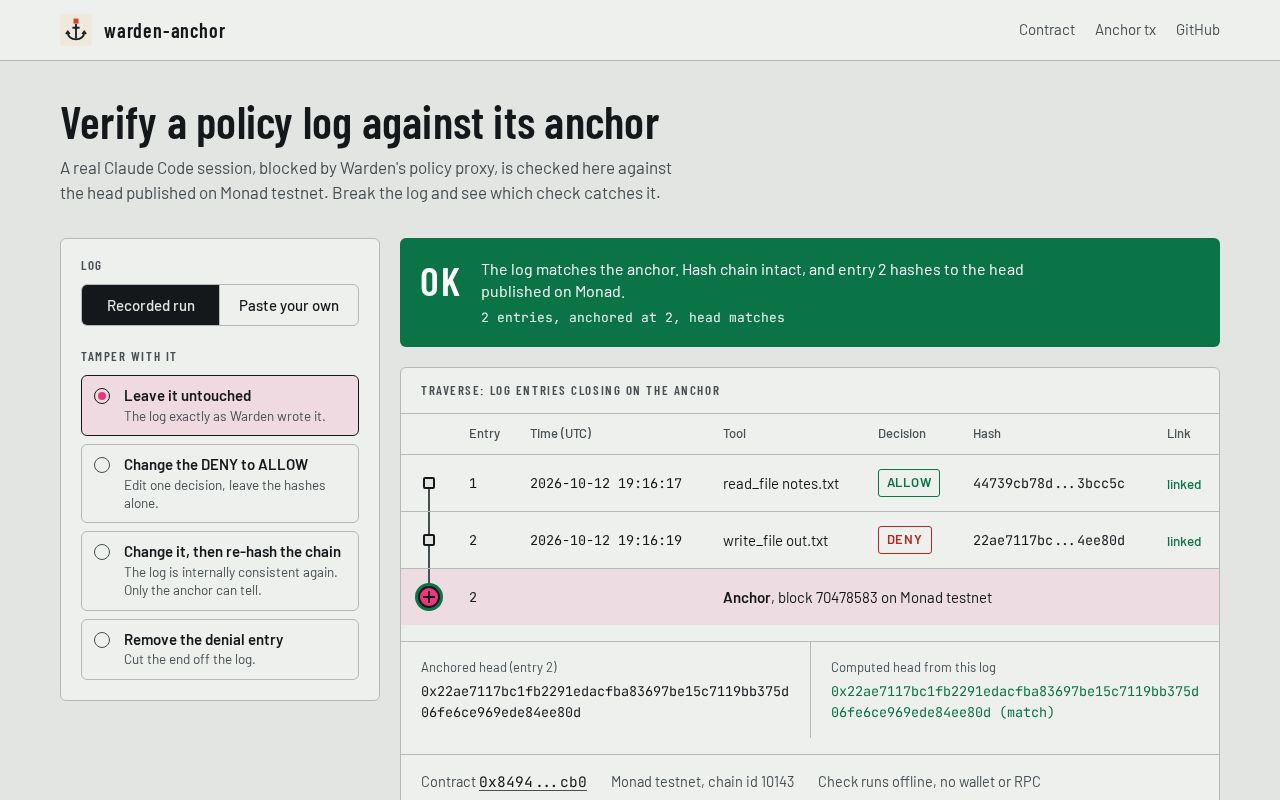
Task: Click the green OK status label
Action: (x=440, y=283)
